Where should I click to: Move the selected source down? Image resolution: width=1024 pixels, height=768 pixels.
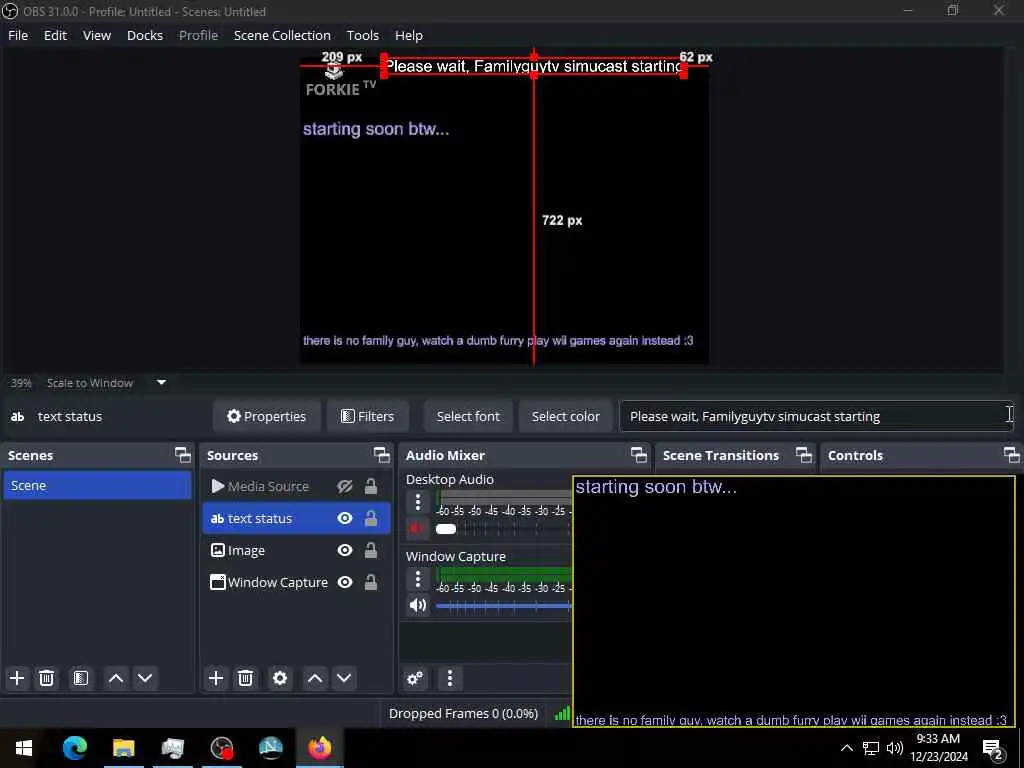[344, 679]
